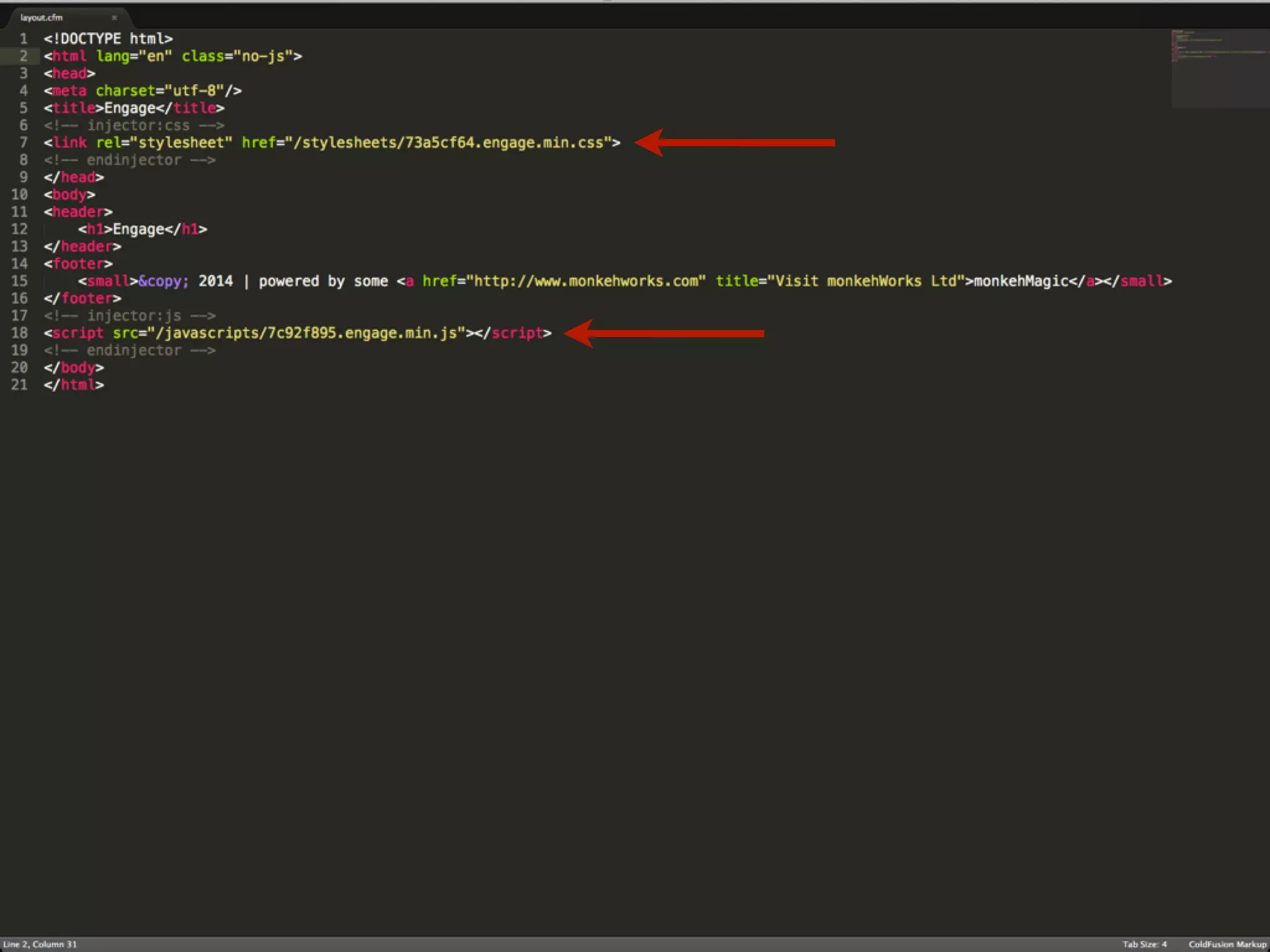The height and width of the screenshot is (952, 1270).
Task: Click the Engage text in title tag
Action: (130, 108)
